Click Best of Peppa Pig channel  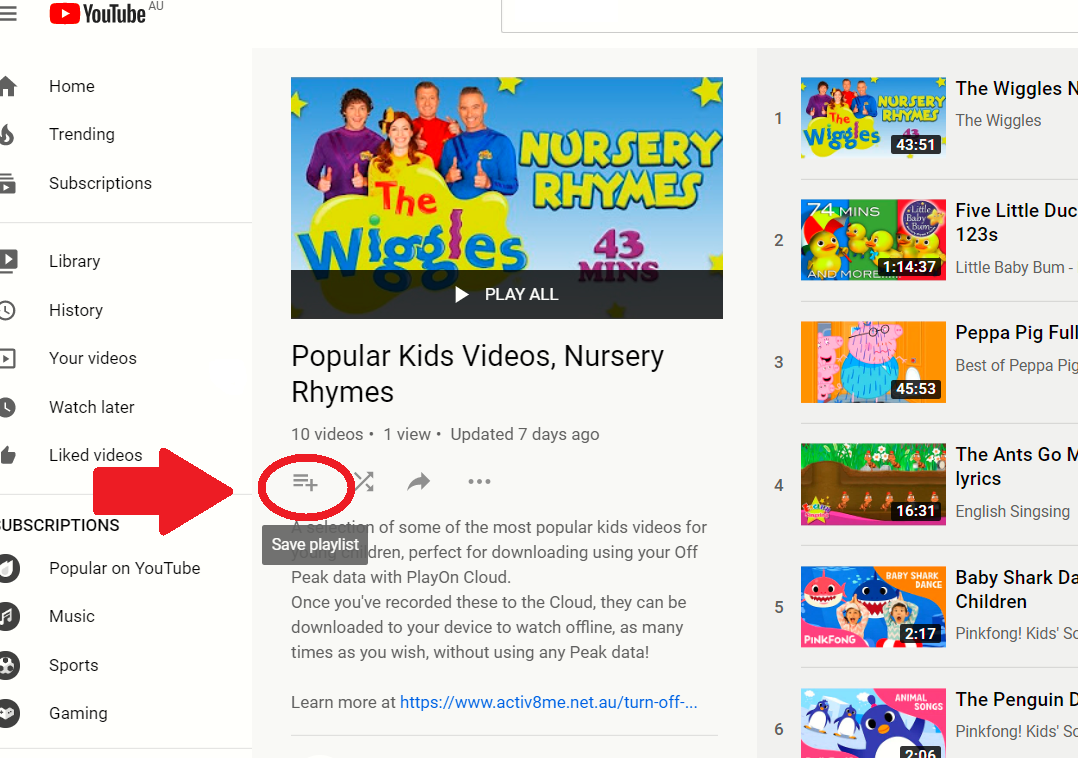[1016, 366]
